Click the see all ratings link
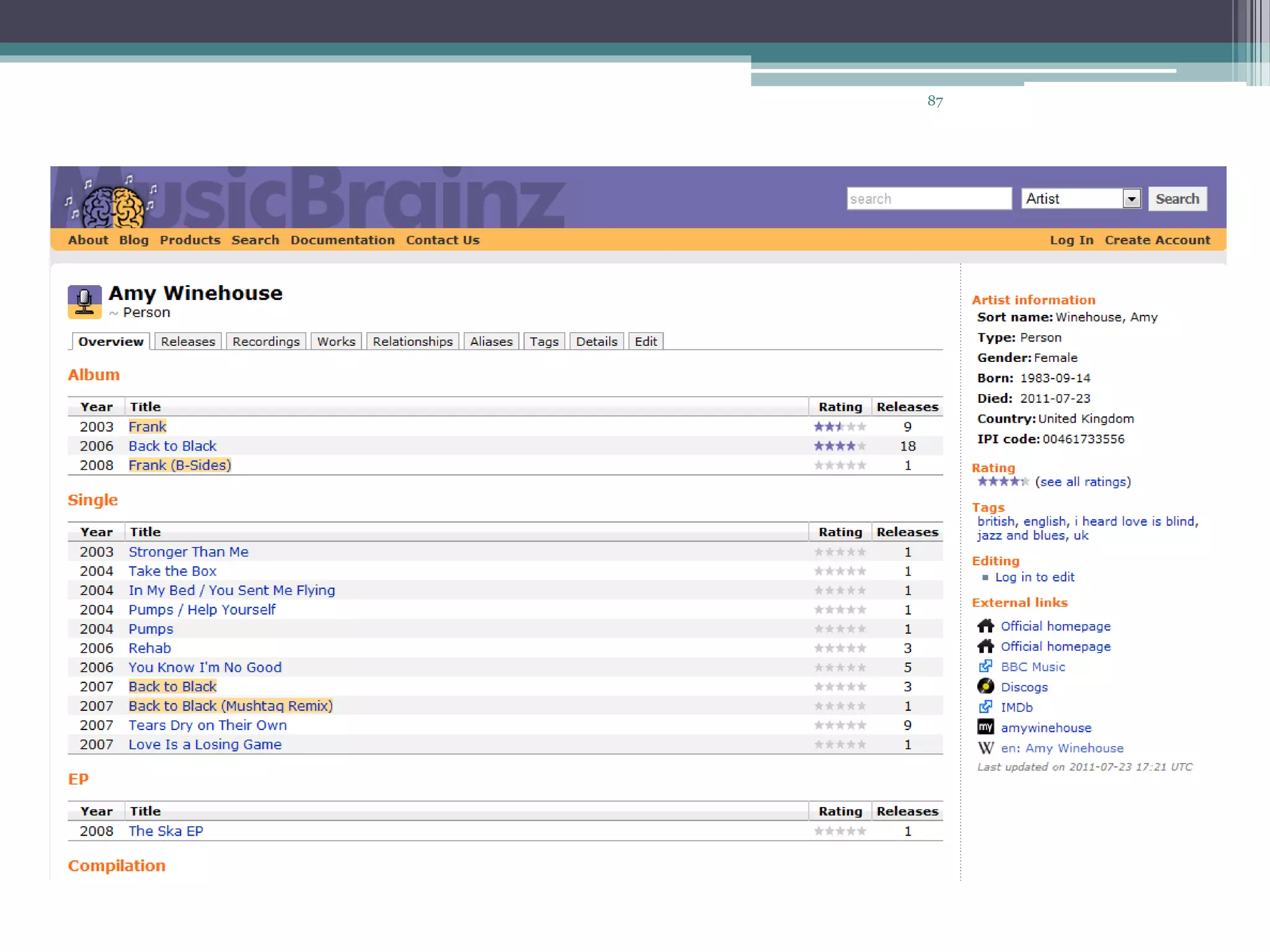The width and height of the screenshot is (1270, 952). click(1082, 482)
